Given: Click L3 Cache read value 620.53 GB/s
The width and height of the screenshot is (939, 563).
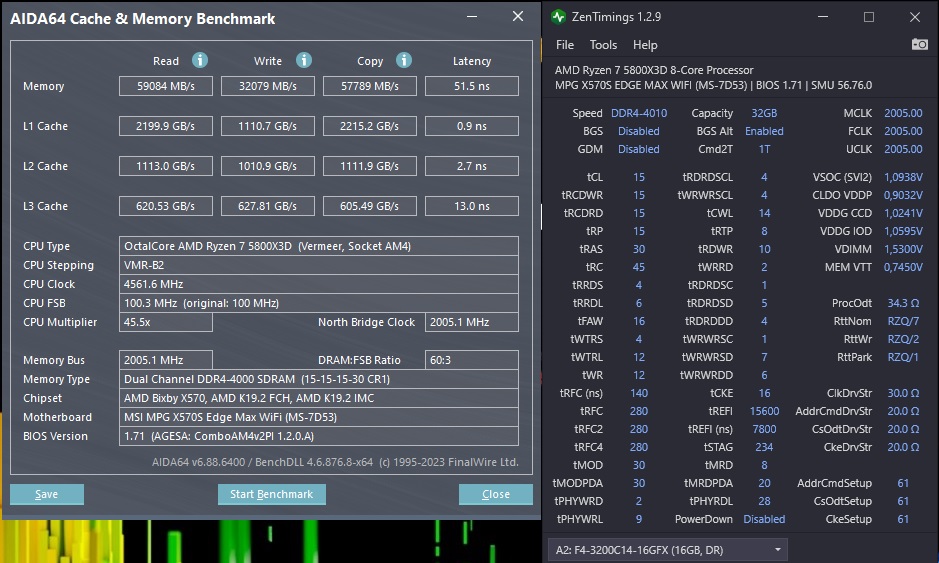Looking at the screenshot, I should tap(166, 206).
